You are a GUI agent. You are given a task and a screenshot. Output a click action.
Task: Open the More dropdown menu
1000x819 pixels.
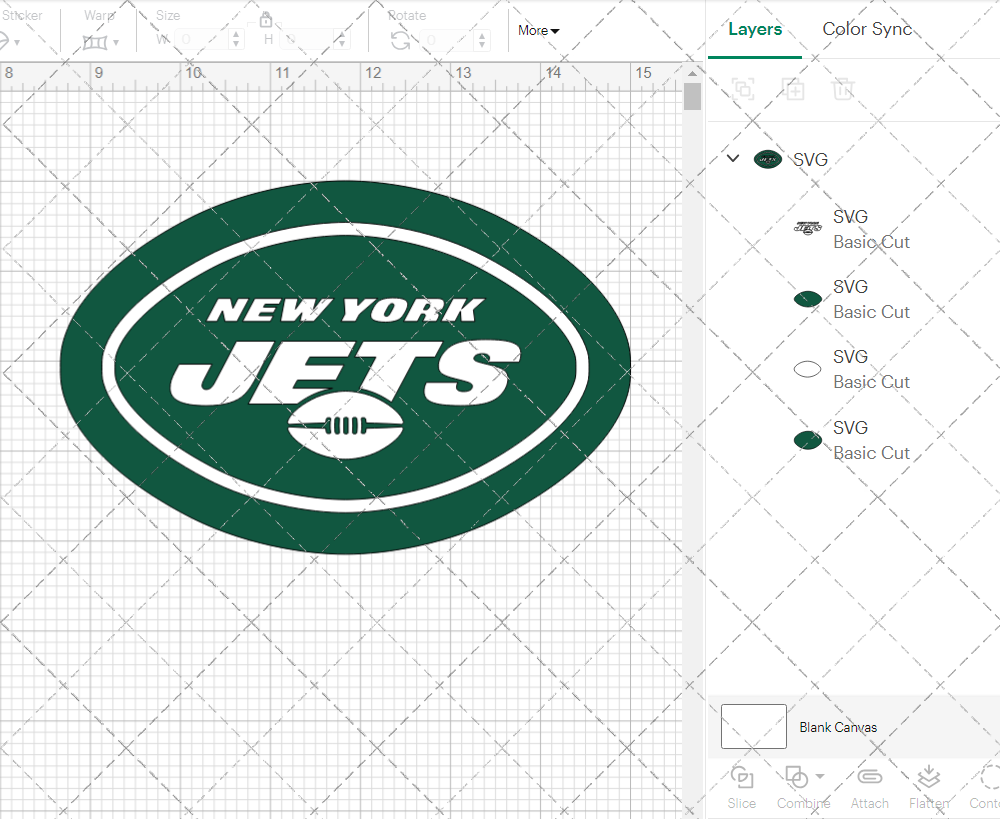[x=538, y=30]
